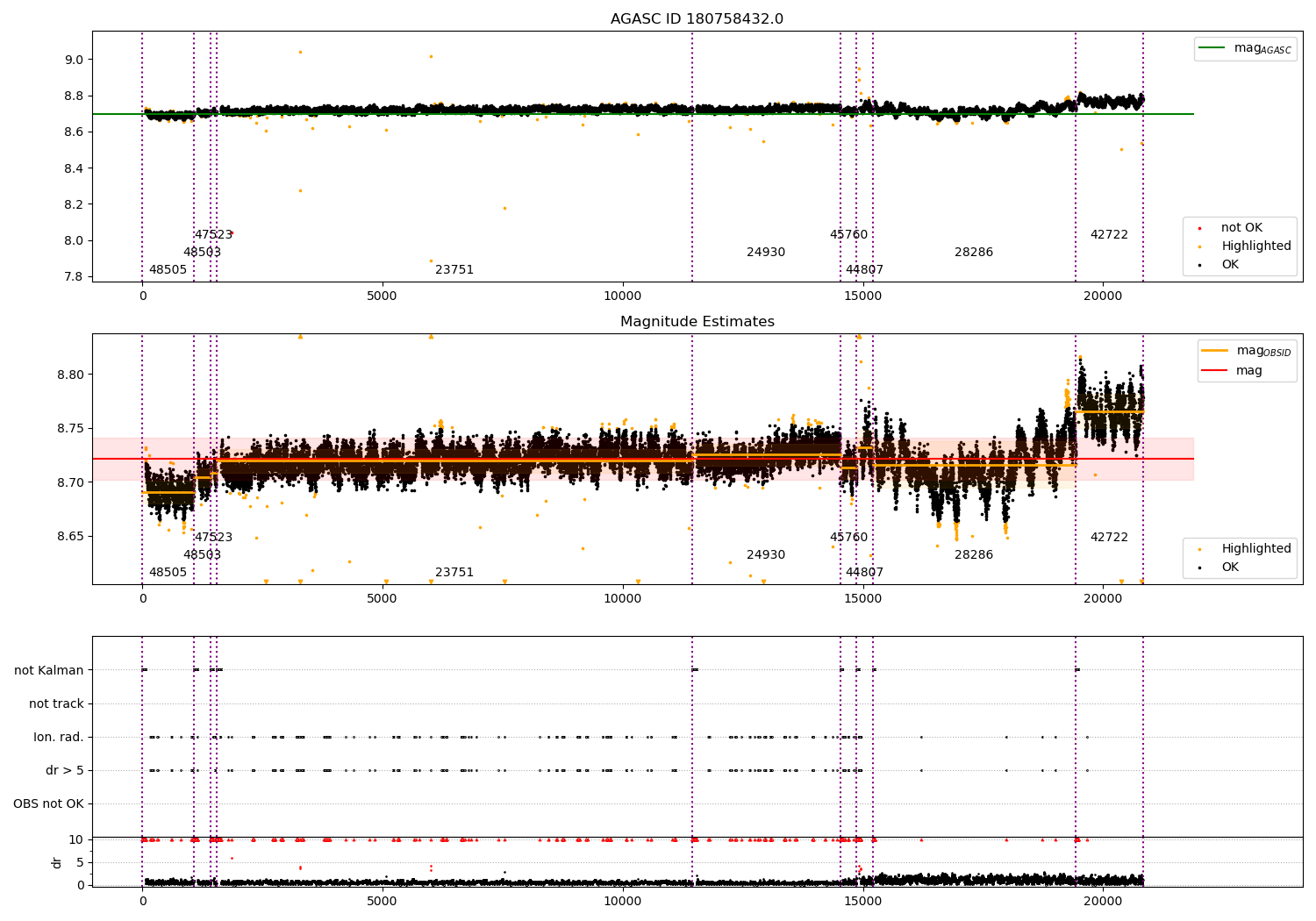Click obsid label 28286 in the top plot

(x=974, y=253)
